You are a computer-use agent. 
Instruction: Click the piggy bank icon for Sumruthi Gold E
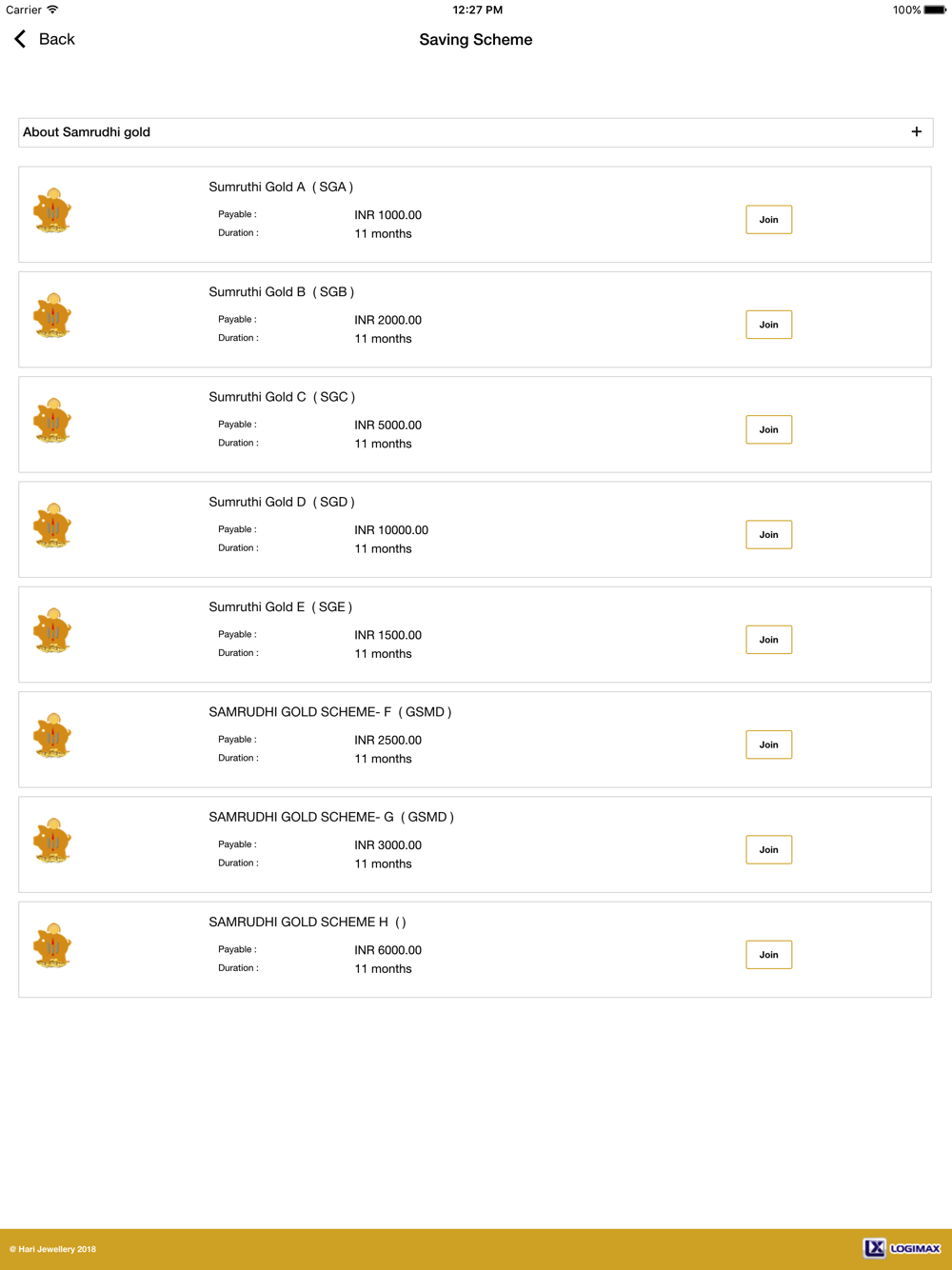click(x=52, y=630)
